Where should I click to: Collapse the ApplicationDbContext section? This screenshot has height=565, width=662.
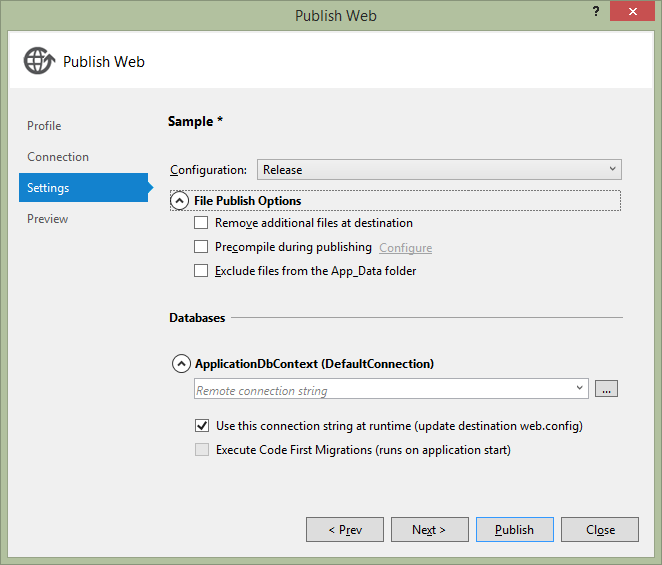(x=181, y=364)
